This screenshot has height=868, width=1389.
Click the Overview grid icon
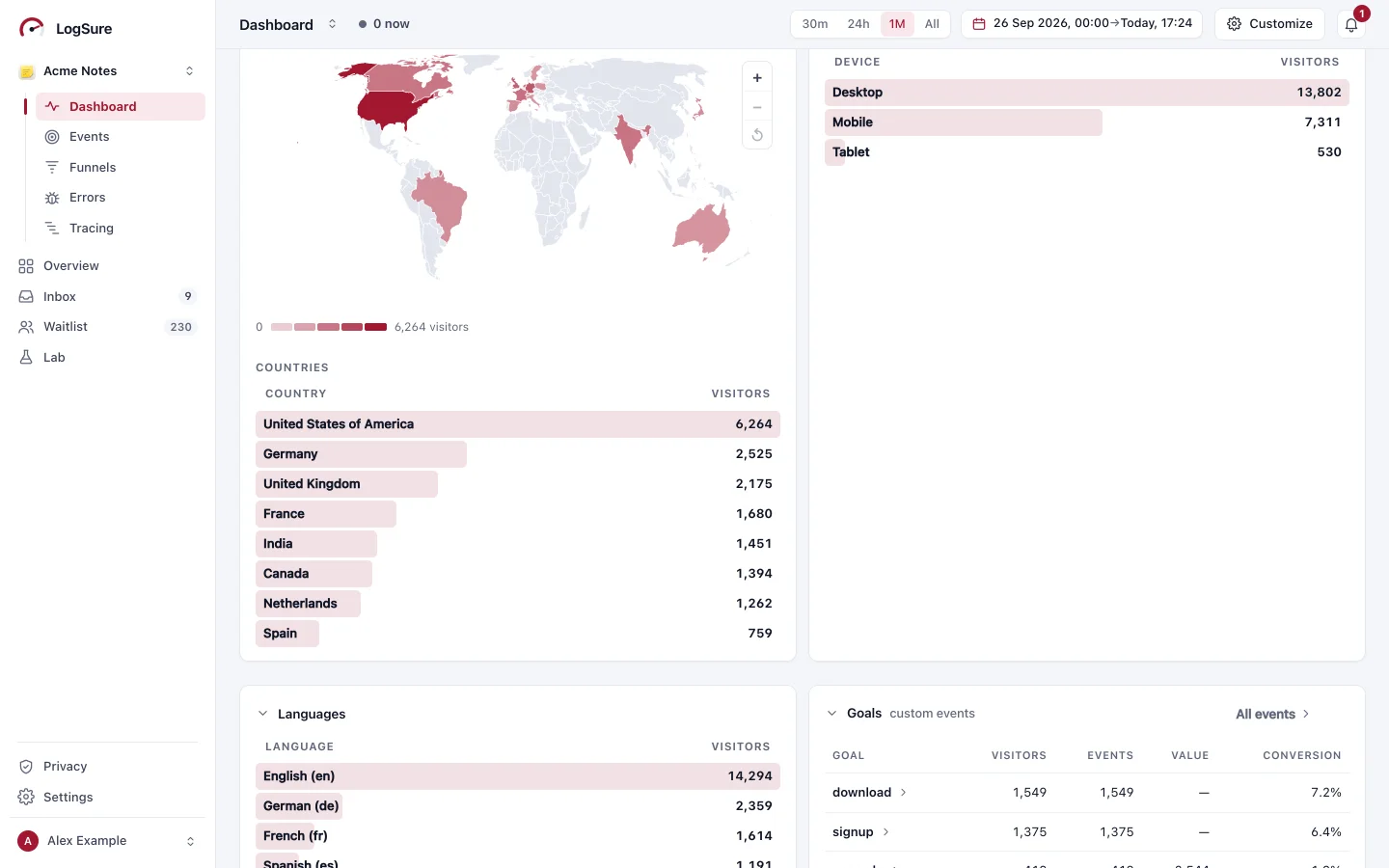point(26,266)
